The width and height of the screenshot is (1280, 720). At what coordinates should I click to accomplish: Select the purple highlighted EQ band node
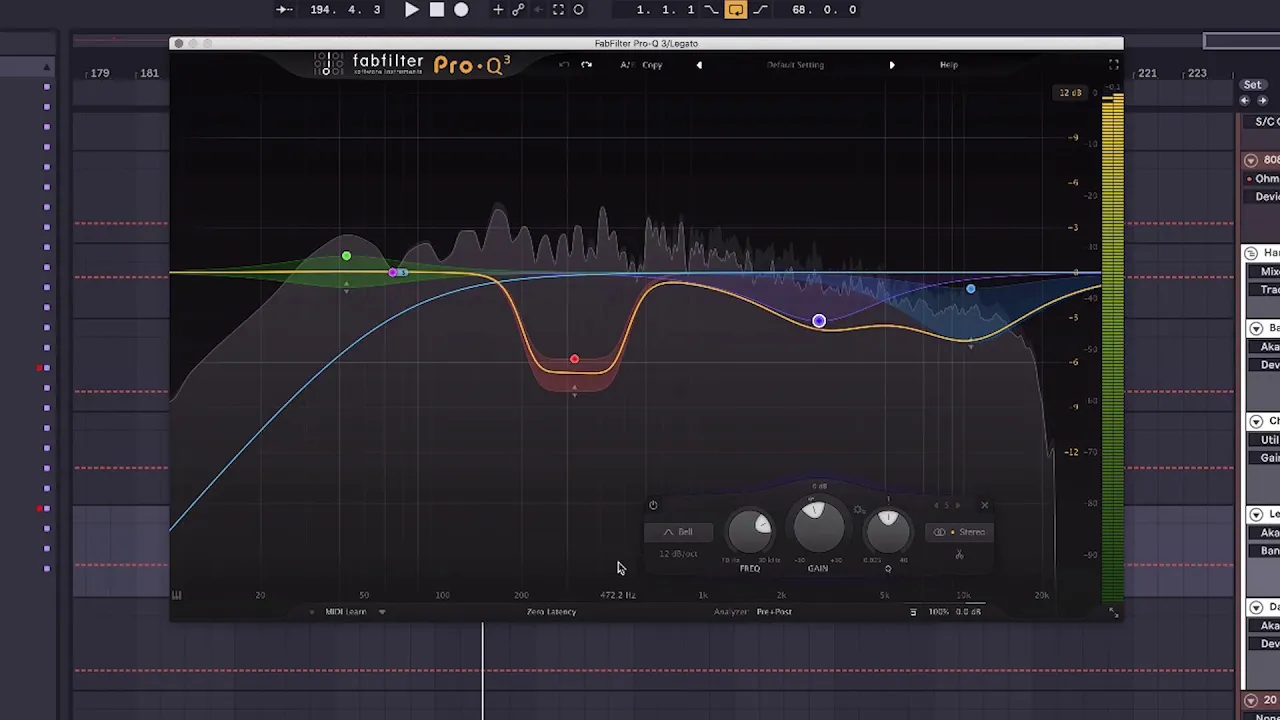pos(819,321)
